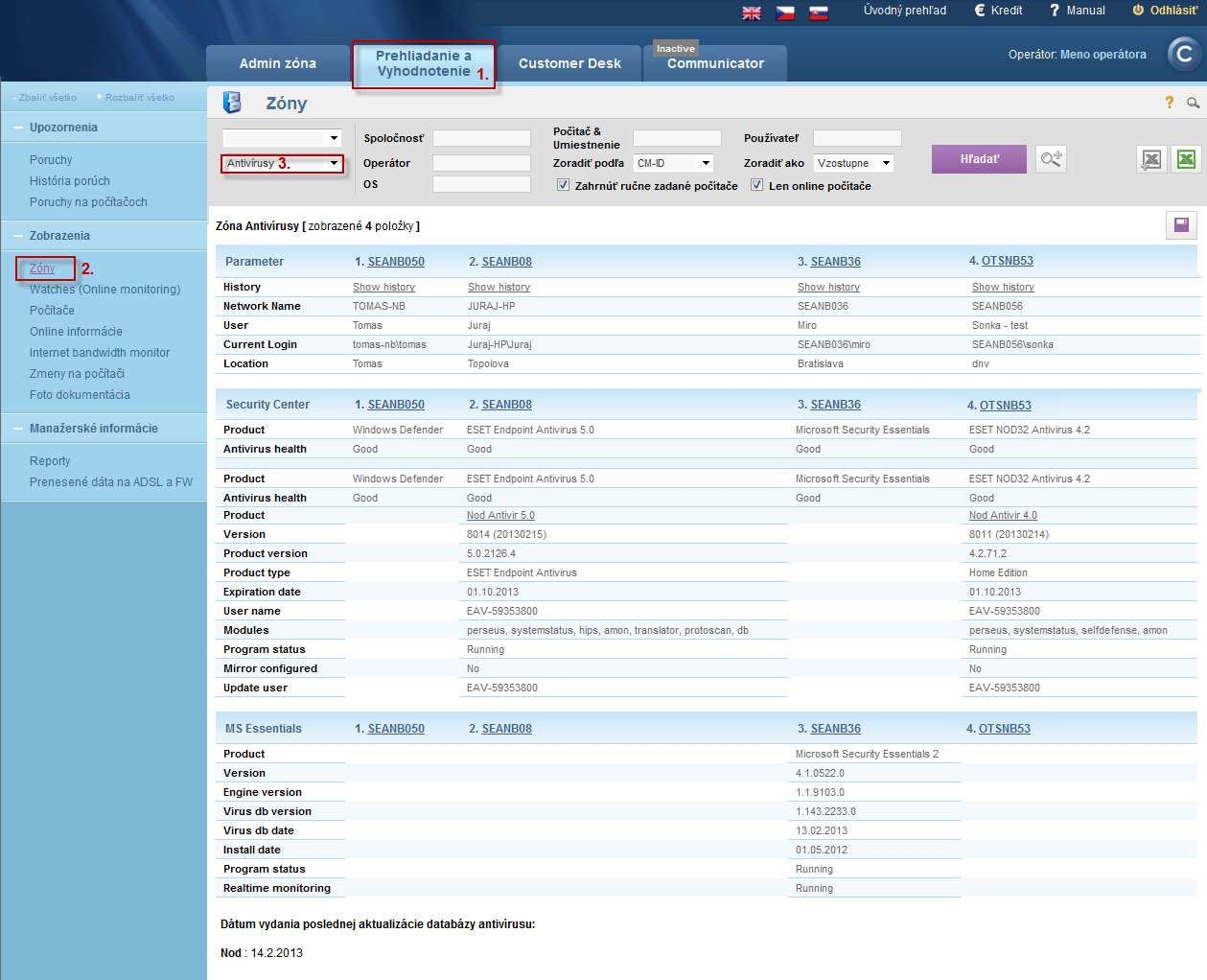Click the Location value Bratislava
1207x980 pixels.
click(821, 363)
